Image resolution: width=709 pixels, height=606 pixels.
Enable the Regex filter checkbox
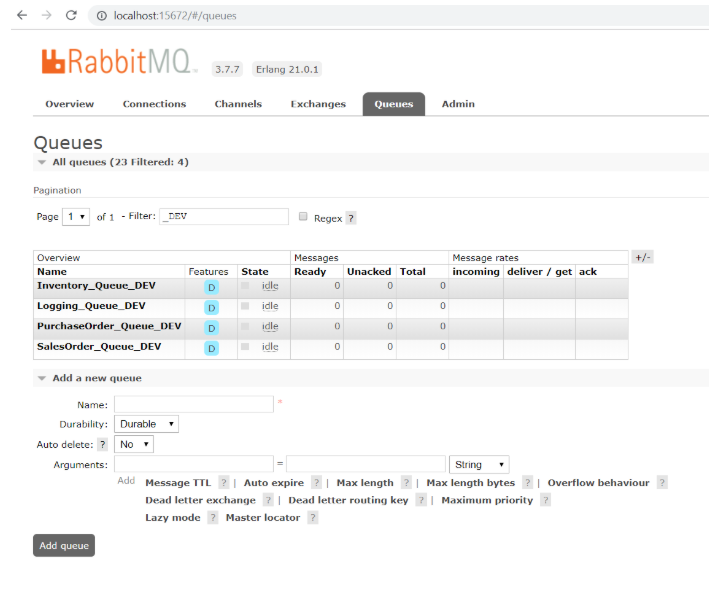coord(303,217)
